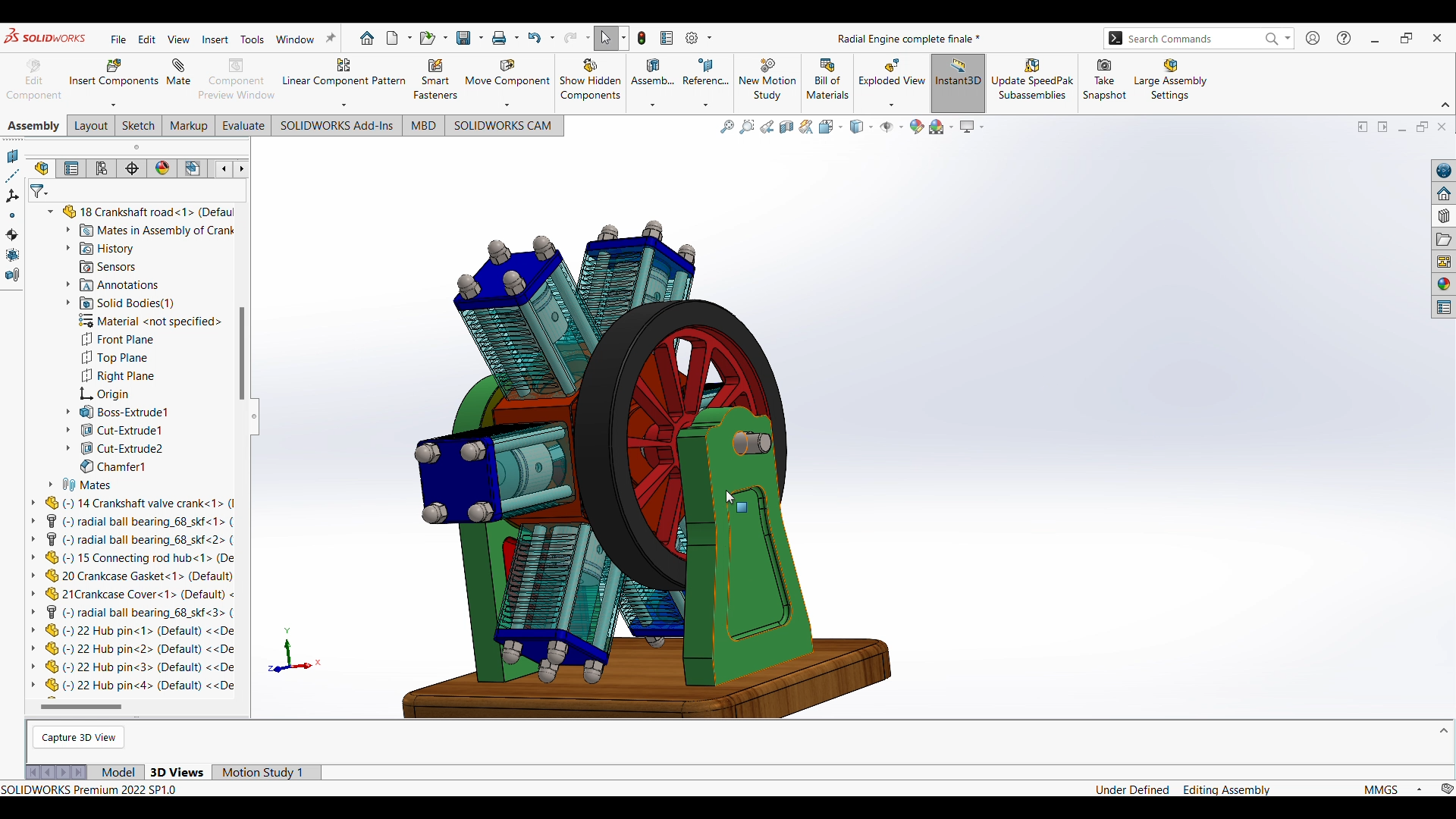The width and height of the screenshot is (1456, 819).
Task: Expand the 20 Crankcase Gasket component
Action: tap(33, 576)
